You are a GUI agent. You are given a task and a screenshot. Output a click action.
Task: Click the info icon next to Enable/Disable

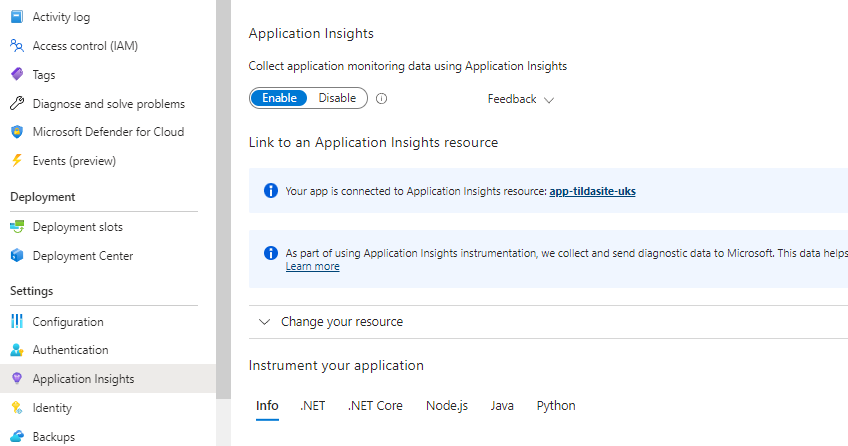click(x=381, y=98)
